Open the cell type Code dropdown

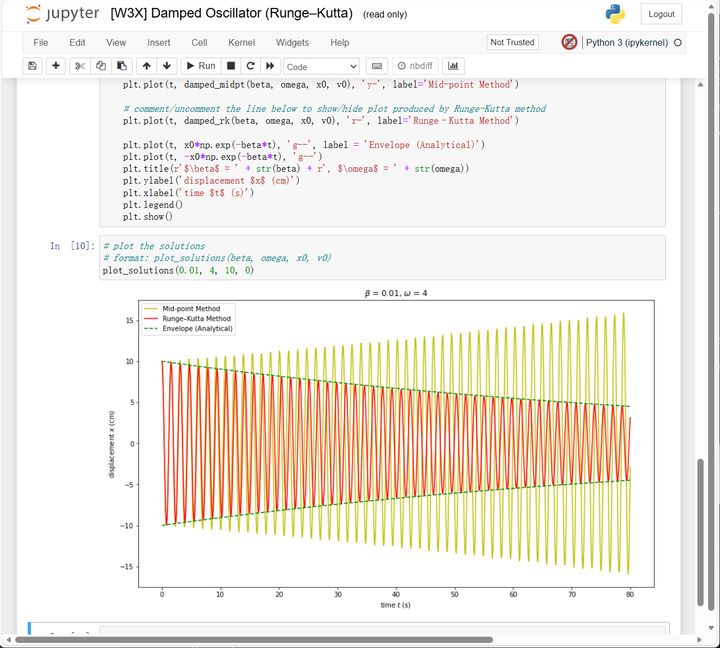tap(321, 66)
